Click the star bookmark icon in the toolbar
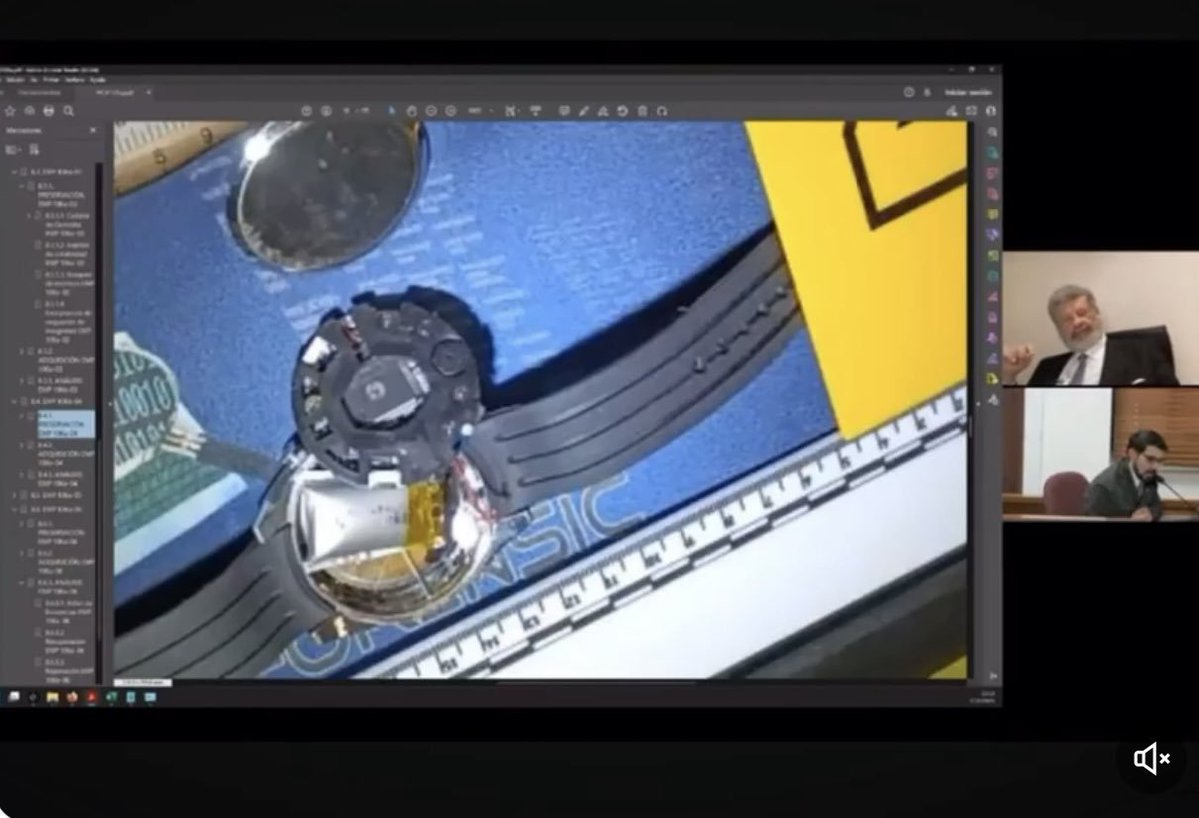This screenshot has width=1199, height=818. pyautogui.click(x=10, y=111)
